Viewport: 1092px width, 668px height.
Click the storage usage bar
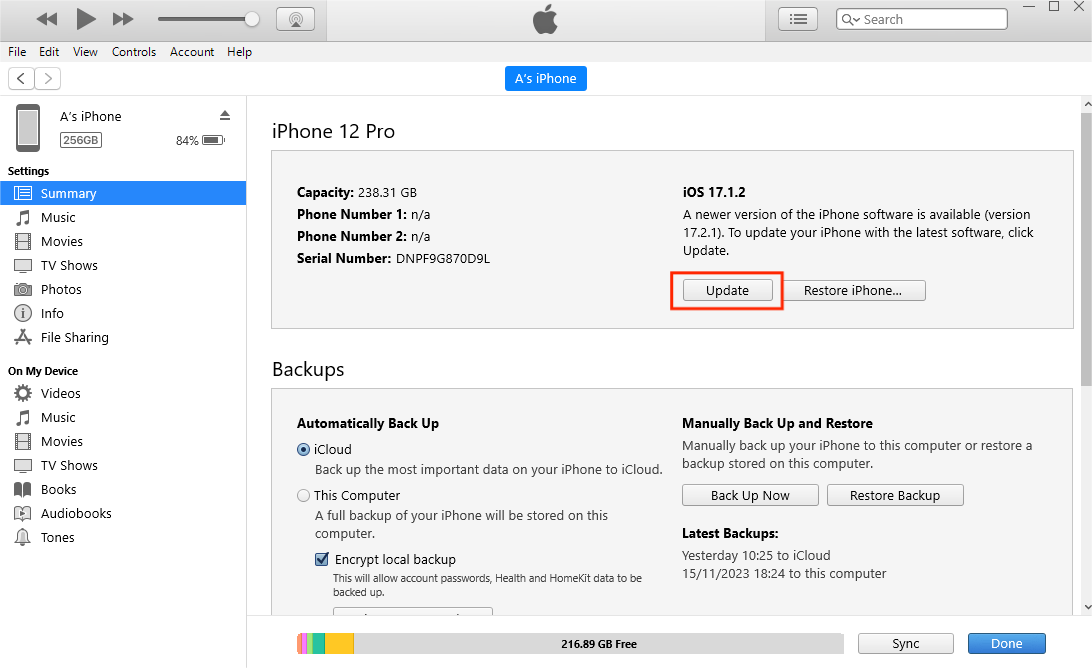click(x=570, y=644)
